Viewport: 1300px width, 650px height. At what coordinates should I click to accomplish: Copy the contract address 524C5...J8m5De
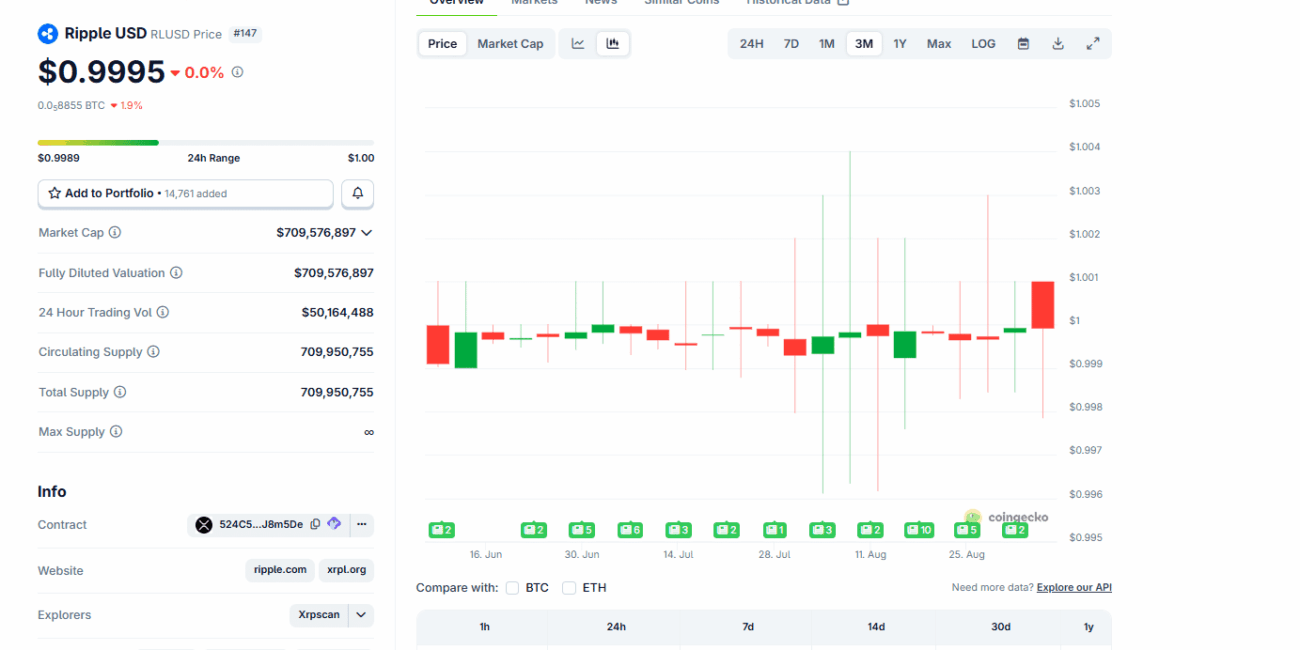pyautogui.click(x=315, y=524)
